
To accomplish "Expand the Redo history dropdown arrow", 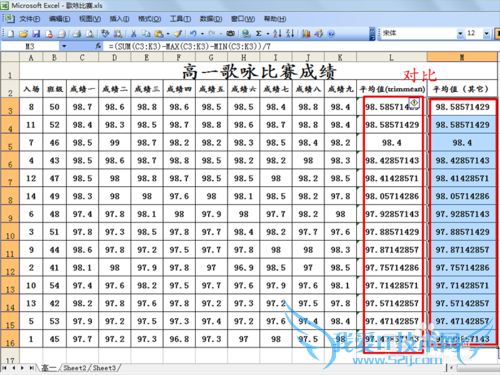I will tap(221, 34).
